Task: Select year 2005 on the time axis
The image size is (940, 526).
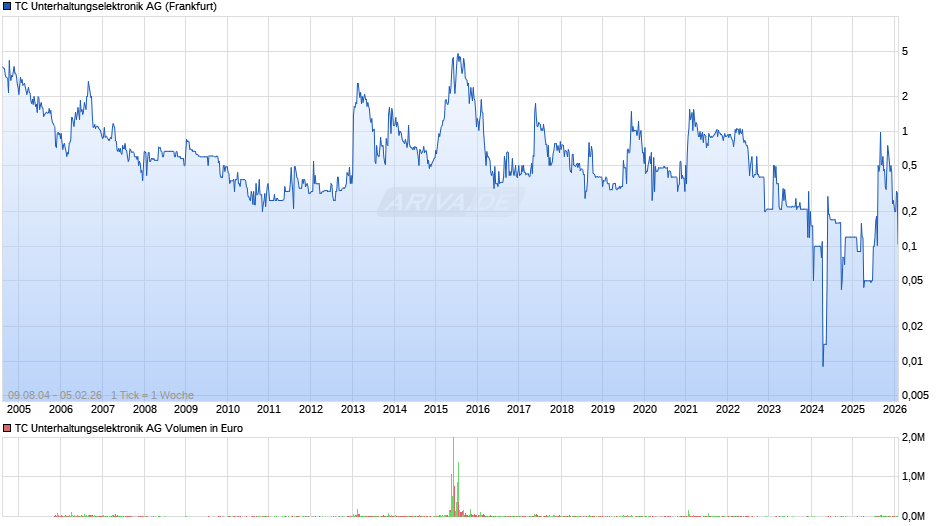Action: (19, 409)
